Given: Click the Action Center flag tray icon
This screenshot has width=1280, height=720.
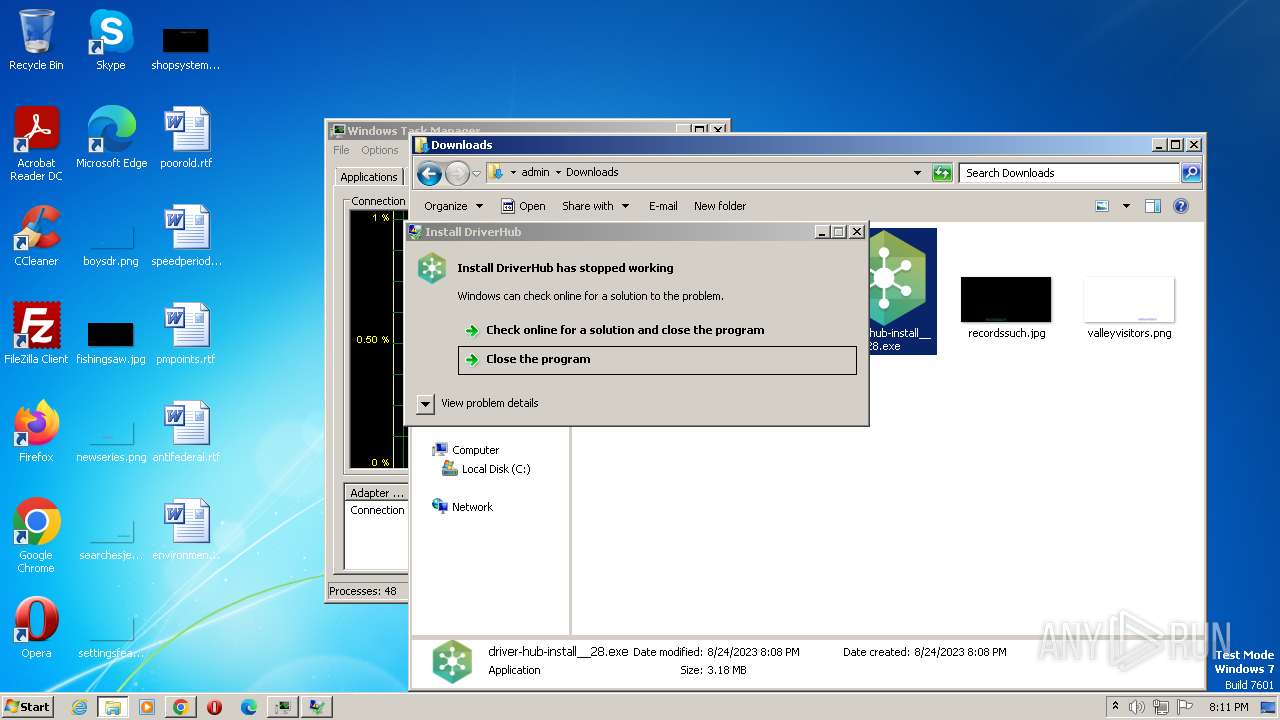Looking at the screenshot, I should pos(1185,707).
